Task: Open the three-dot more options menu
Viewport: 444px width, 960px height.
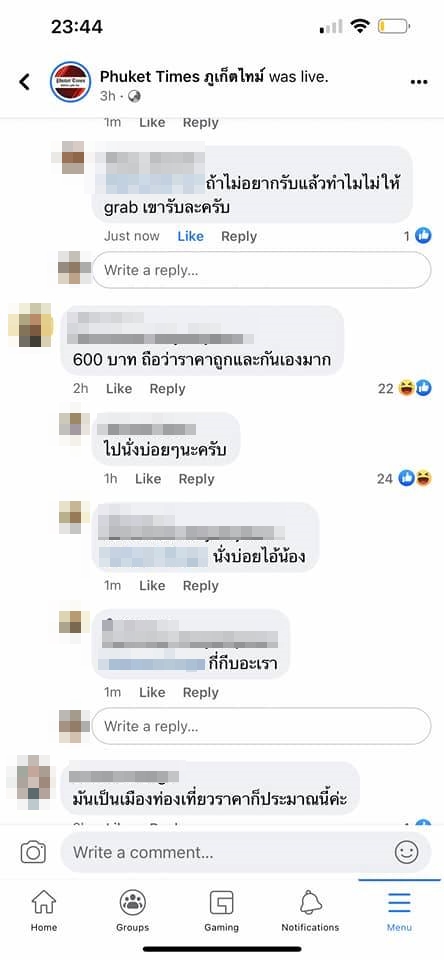Action: [419, 82]
